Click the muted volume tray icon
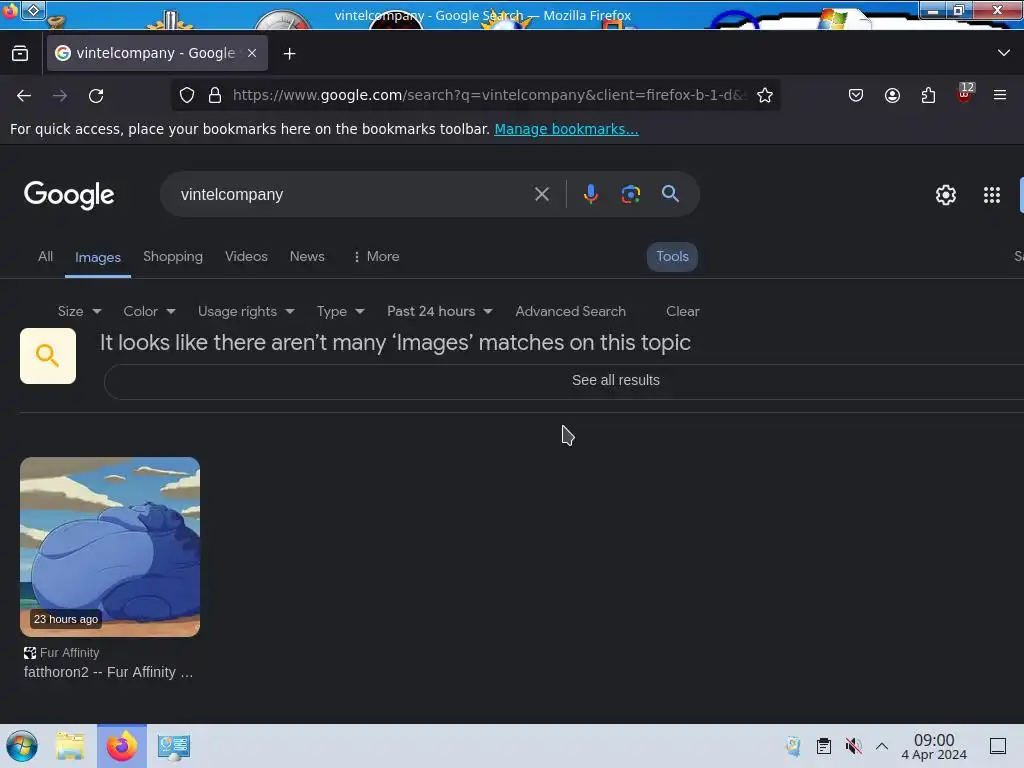Screen dimensions: 1024x768 (x=853, y=746)
